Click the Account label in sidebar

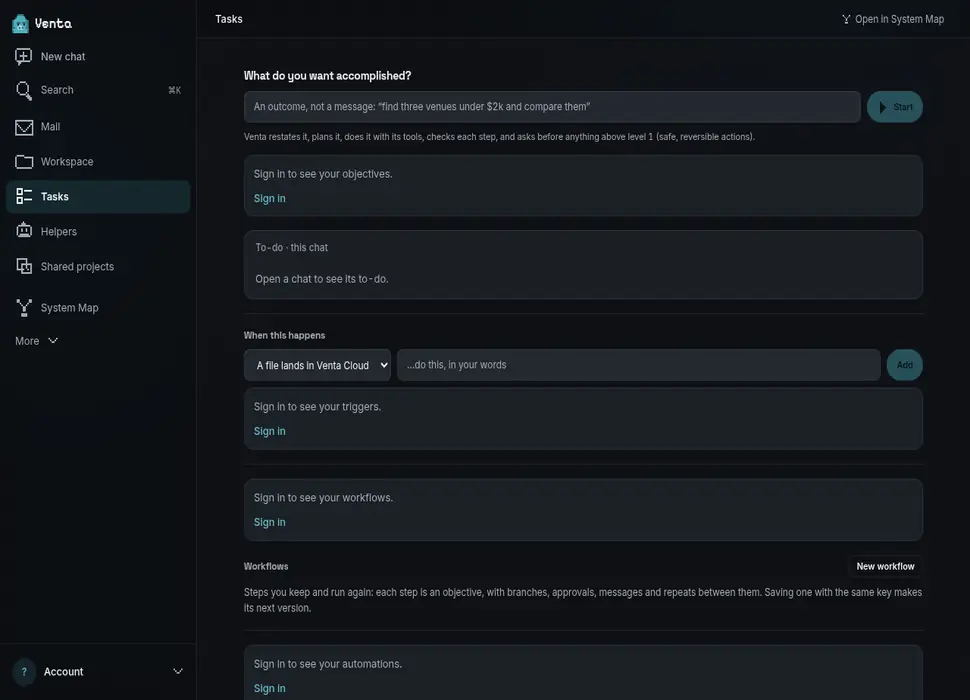[63, 672]
